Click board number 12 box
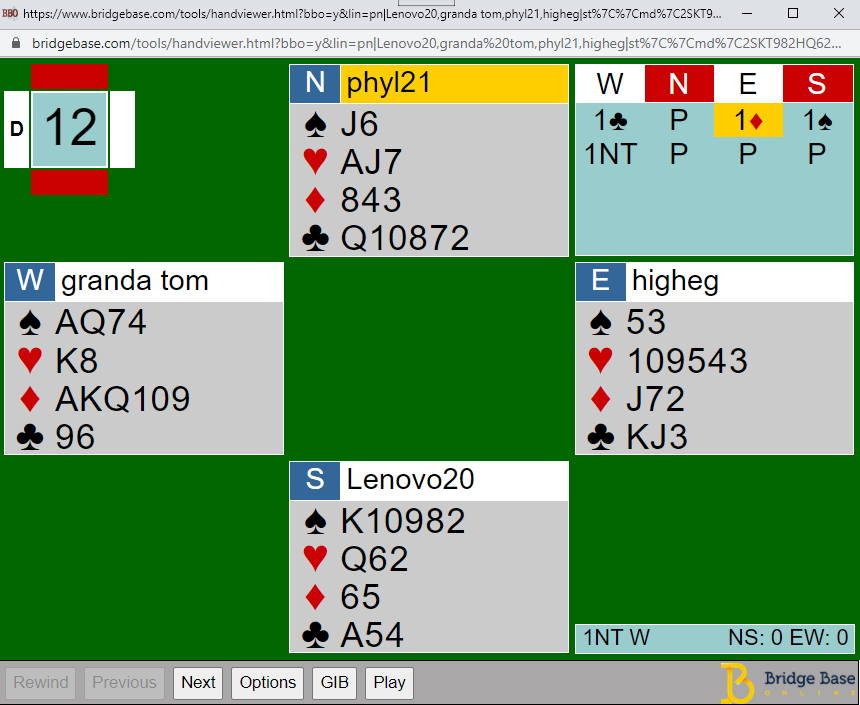The height and width of the screenshot is (705, 860). (70, 129)
